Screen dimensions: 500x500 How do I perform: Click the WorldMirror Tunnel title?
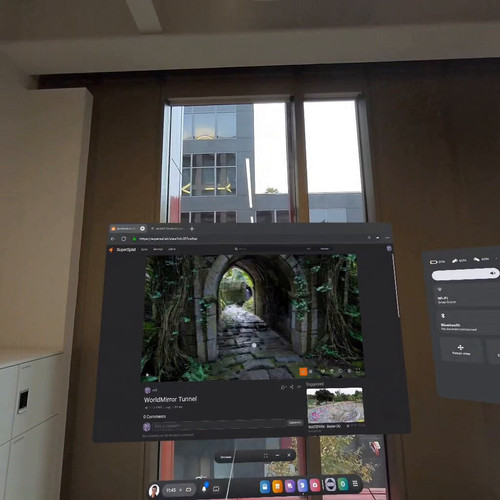tap(170, 399)
